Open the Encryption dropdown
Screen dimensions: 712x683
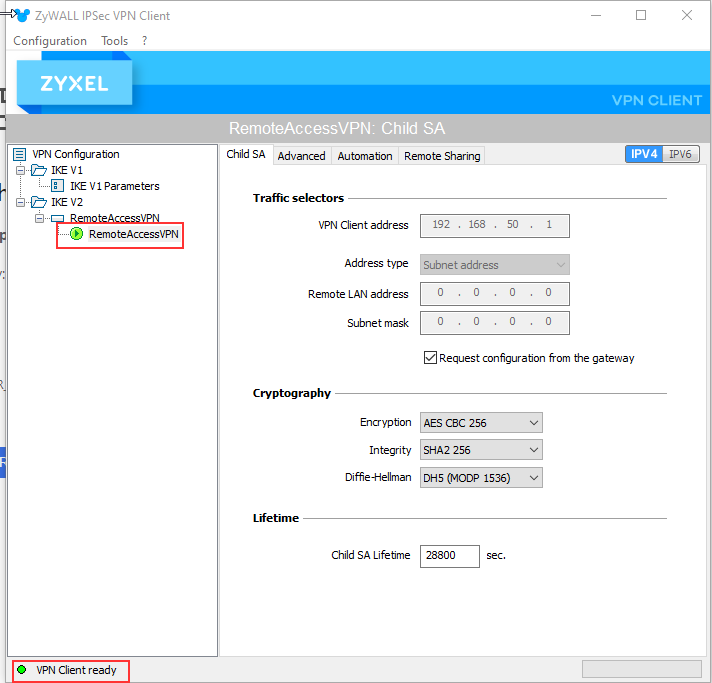481,423
